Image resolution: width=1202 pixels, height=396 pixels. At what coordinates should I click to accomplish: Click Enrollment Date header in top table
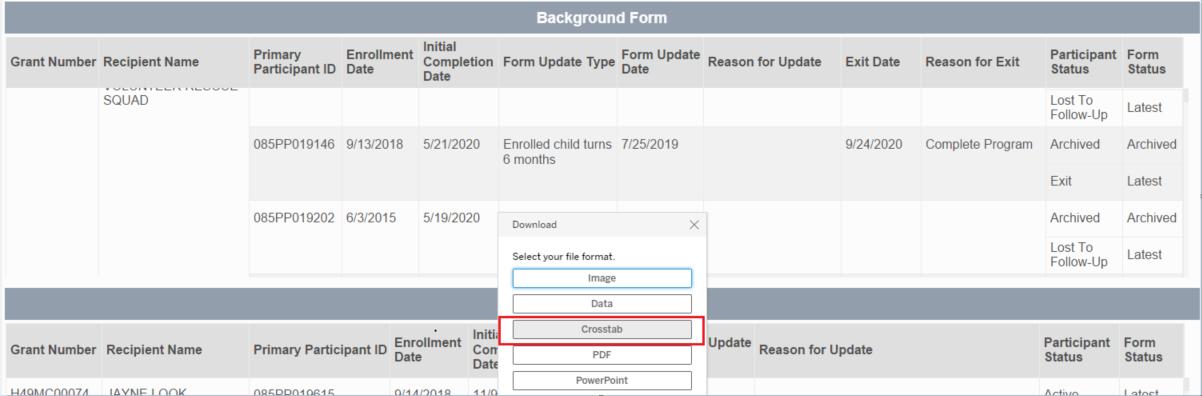coord(379,62)
